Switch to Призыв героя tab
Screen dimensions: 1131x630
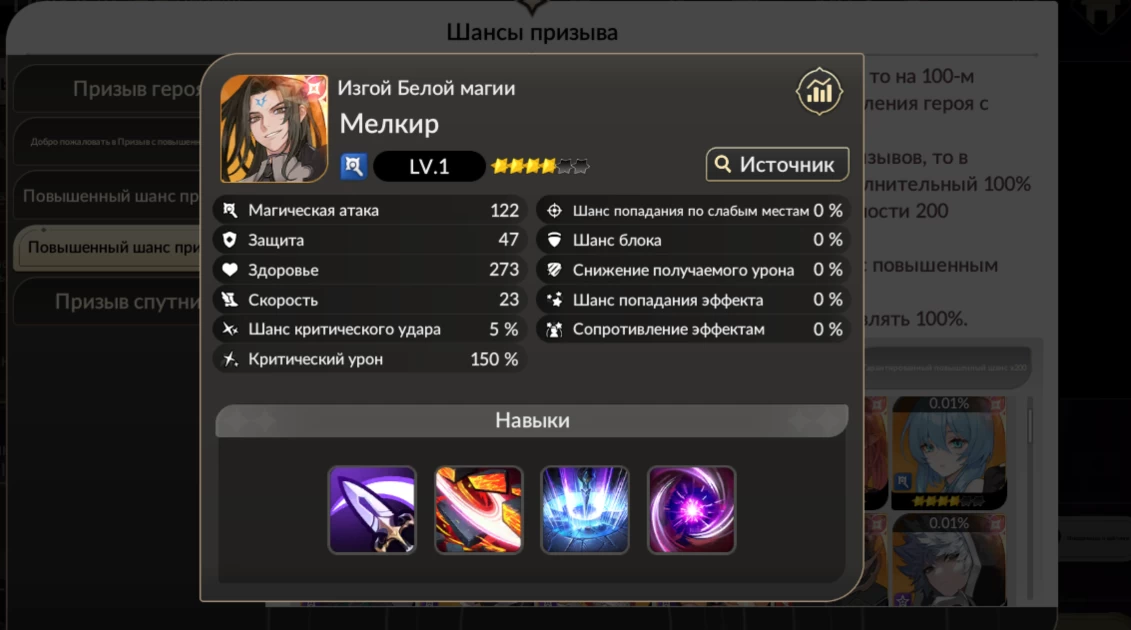coord(108,89)
